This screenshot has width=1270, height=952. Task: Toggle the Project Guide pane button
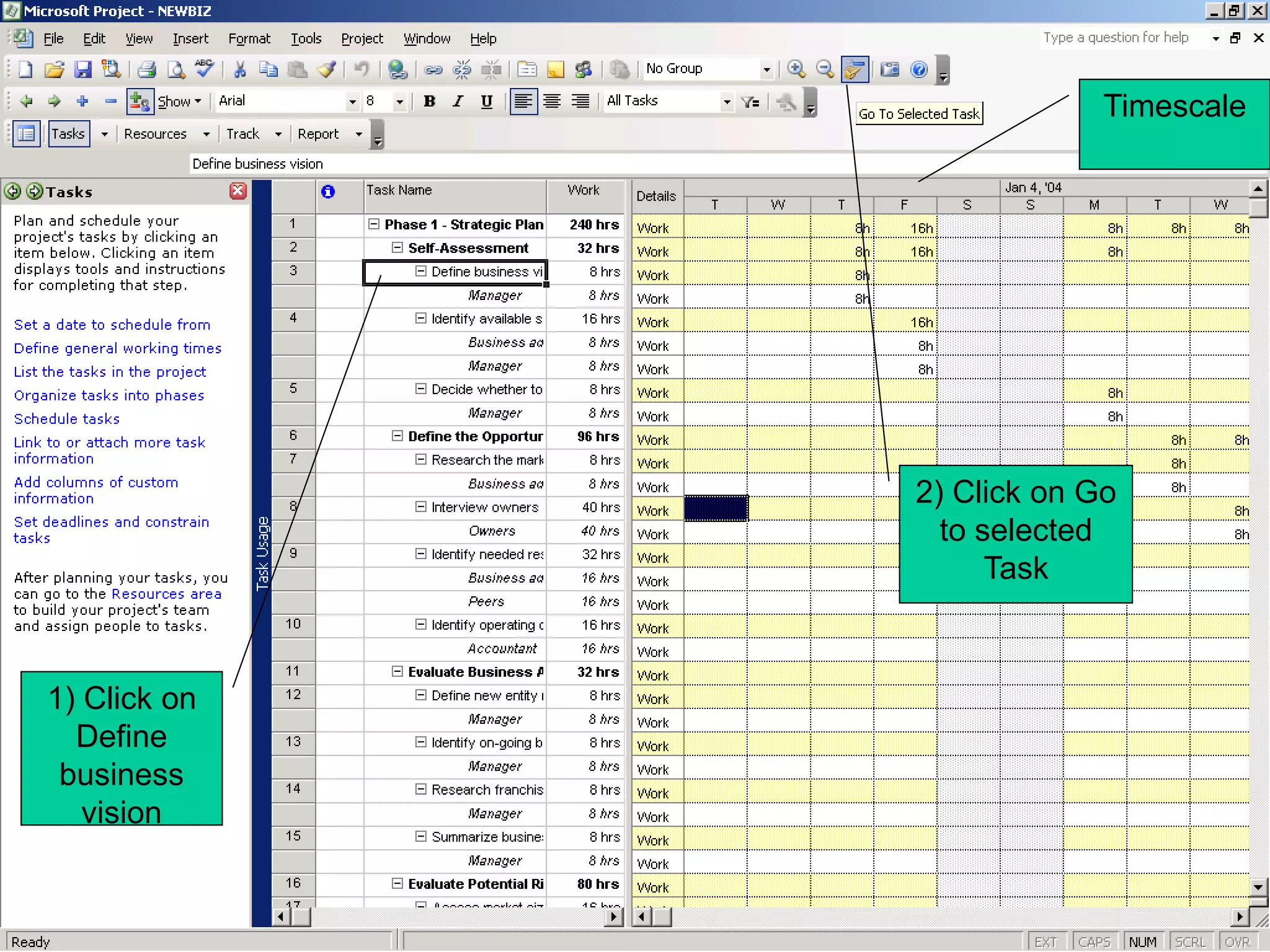click(x=26, y=134)
